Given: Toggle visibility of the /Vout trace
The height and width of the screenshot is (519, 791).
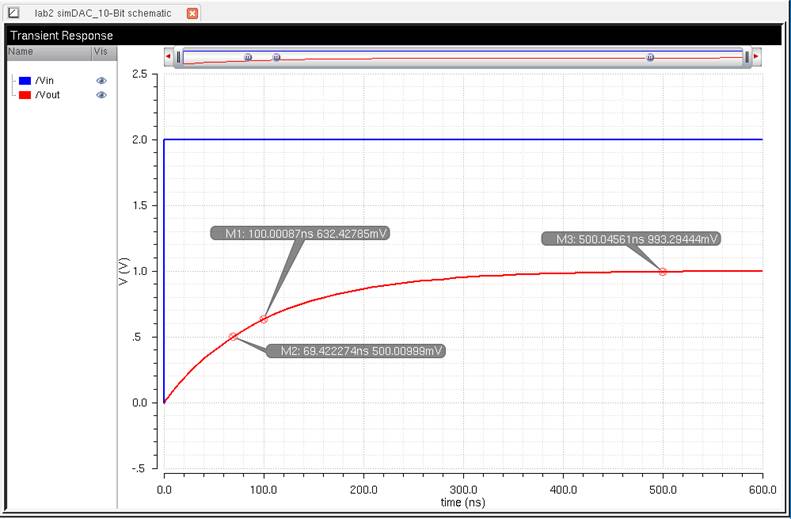Looking at the screenshot, I should [x=101, y=95].
